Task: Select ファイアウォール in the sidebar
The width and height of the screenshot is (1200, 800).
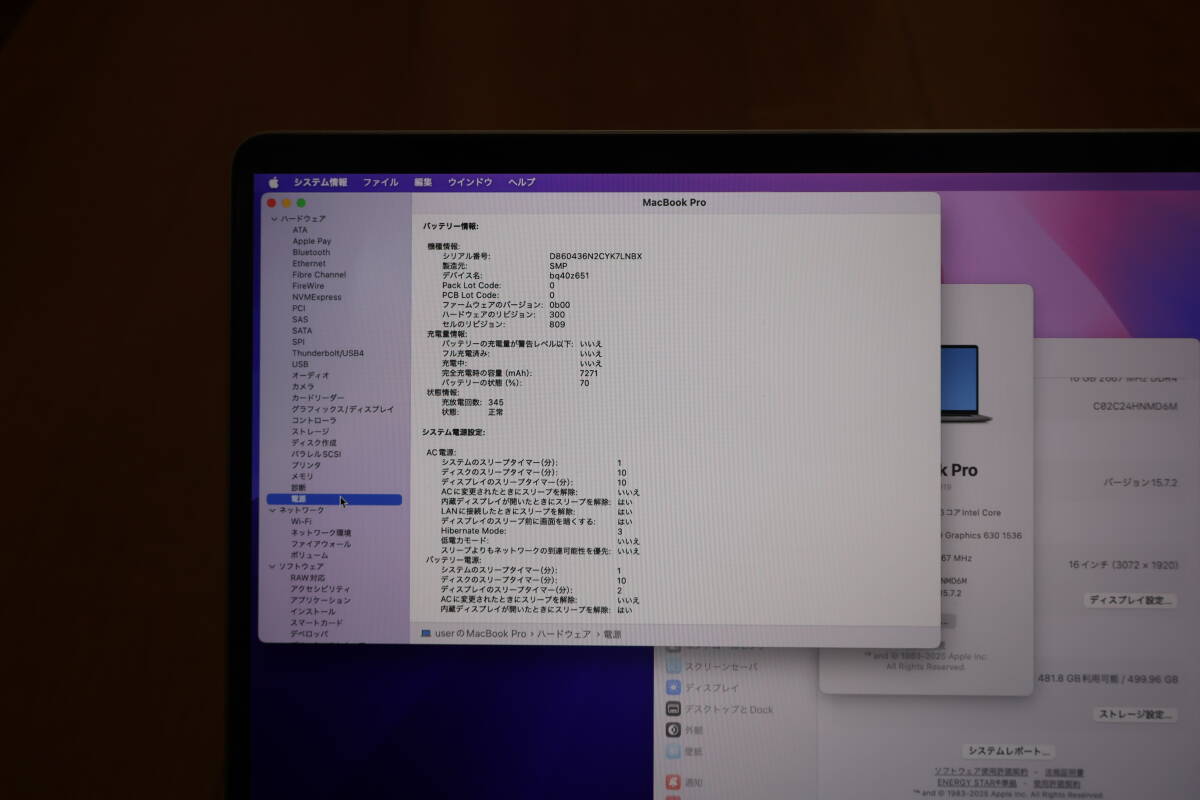Action: click(321, 544)
